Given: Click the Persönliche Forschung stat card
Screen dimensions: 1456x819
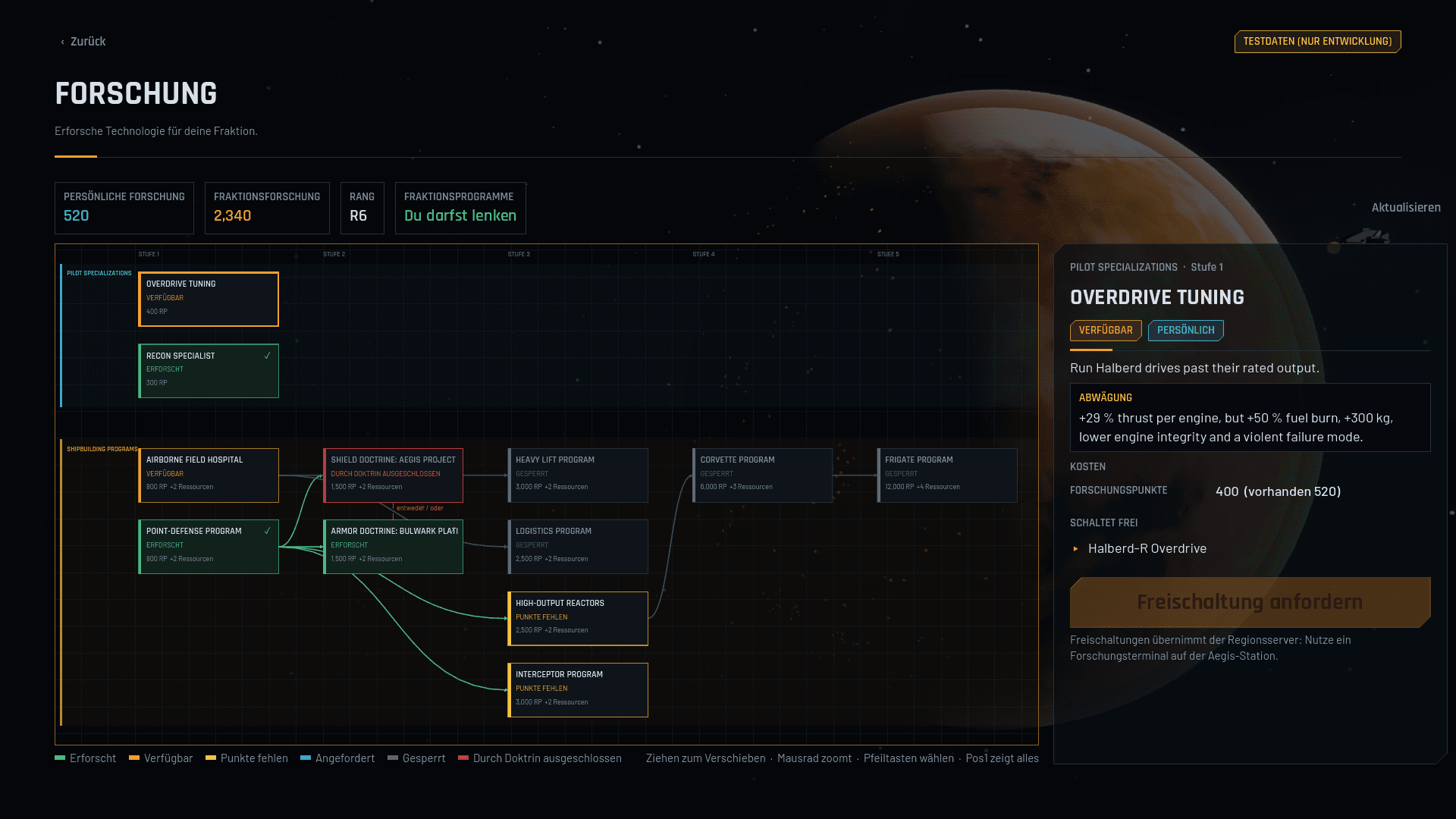Looking at the screenshot, I should click(x=124, y=208).
